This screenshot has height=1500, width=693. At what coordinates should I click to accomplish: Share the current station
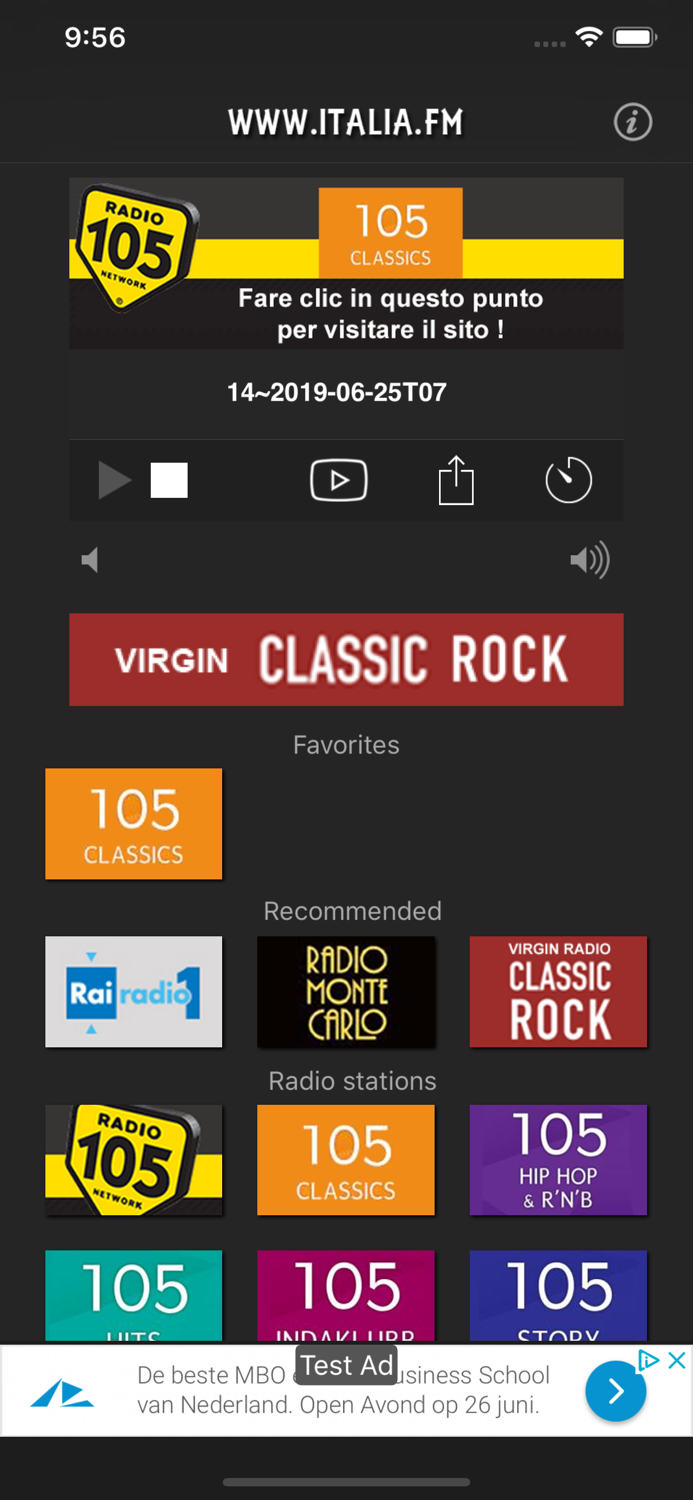pos(456,480)
